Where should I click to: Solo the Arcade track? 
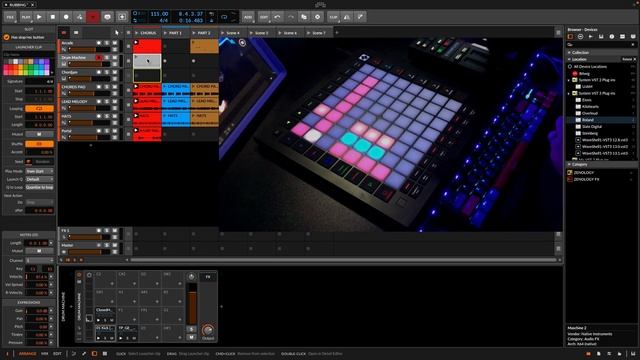click(107, 43)
